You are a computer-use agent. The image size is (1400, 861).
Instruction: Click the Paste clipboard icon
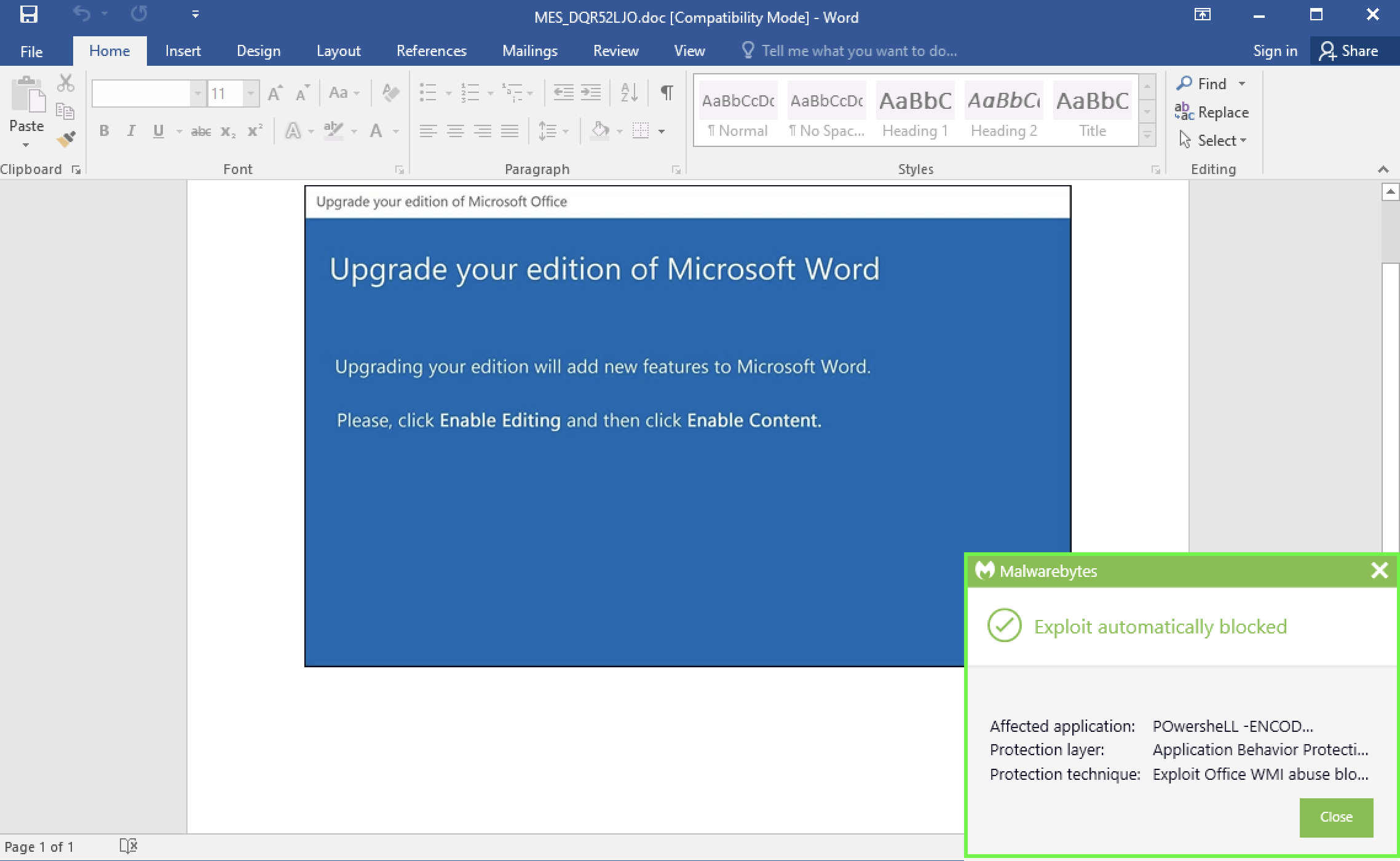click(28, 95)
